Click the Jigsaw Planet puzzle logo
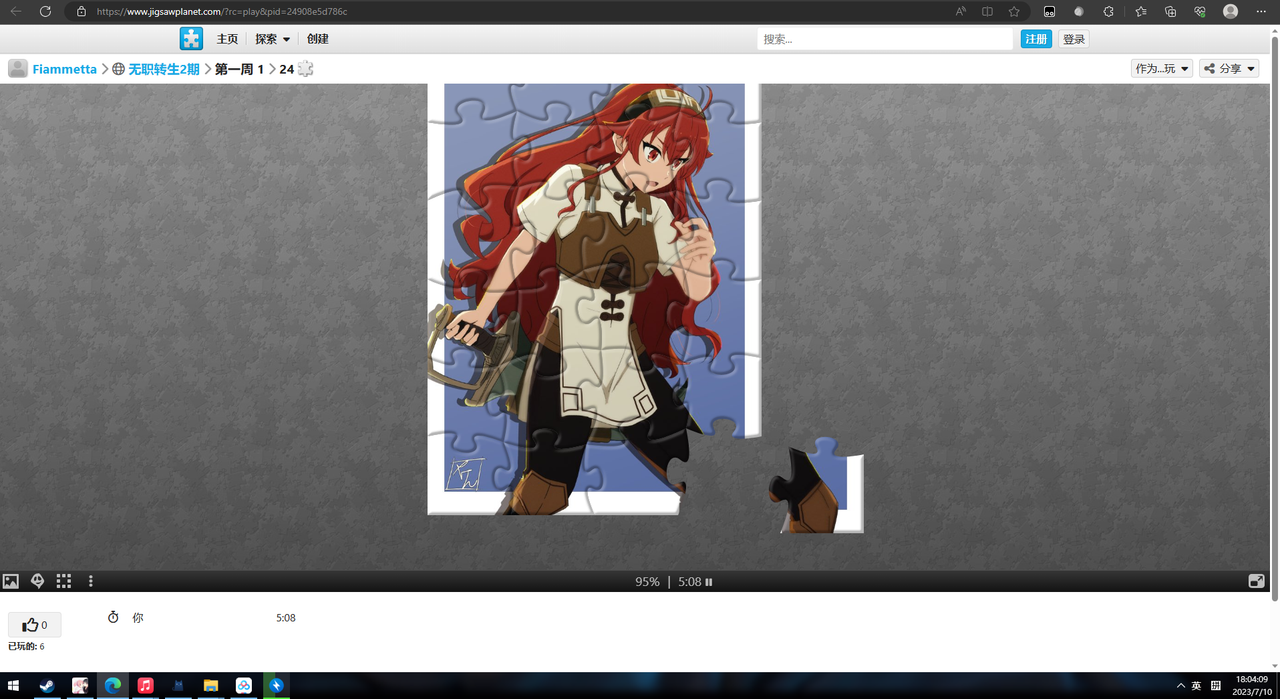The height and width of the screenshot is (699, 1280). 191,39
